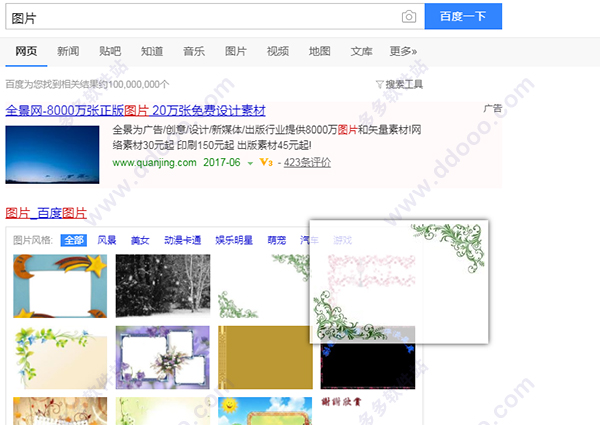The width and height of the screenshot is (600, 425).
Task: Open the 音乐 tab
Action: [x=194, y=51]
